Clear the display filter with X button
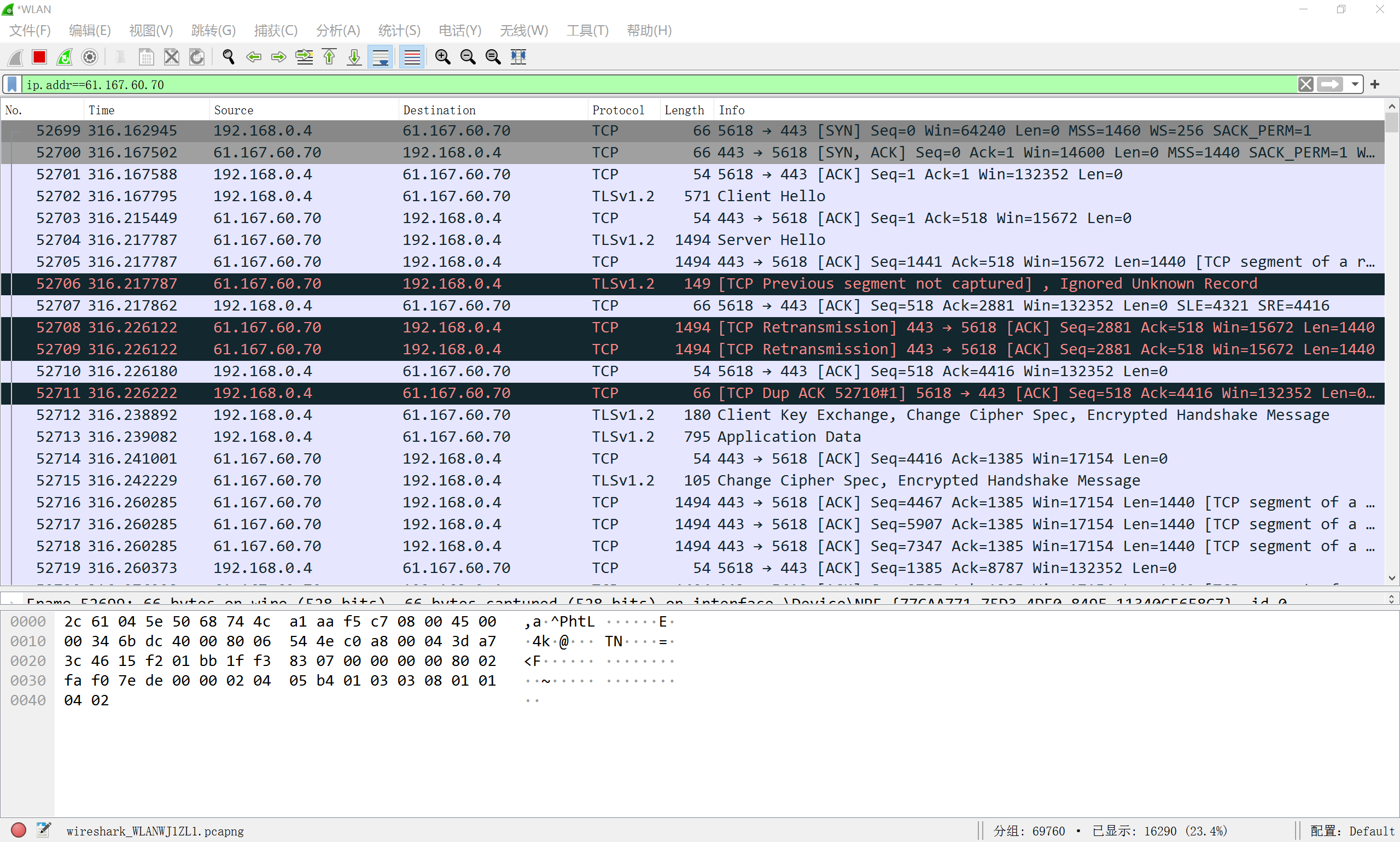This screenshot has height=842, width=1400. (1306, 85)
